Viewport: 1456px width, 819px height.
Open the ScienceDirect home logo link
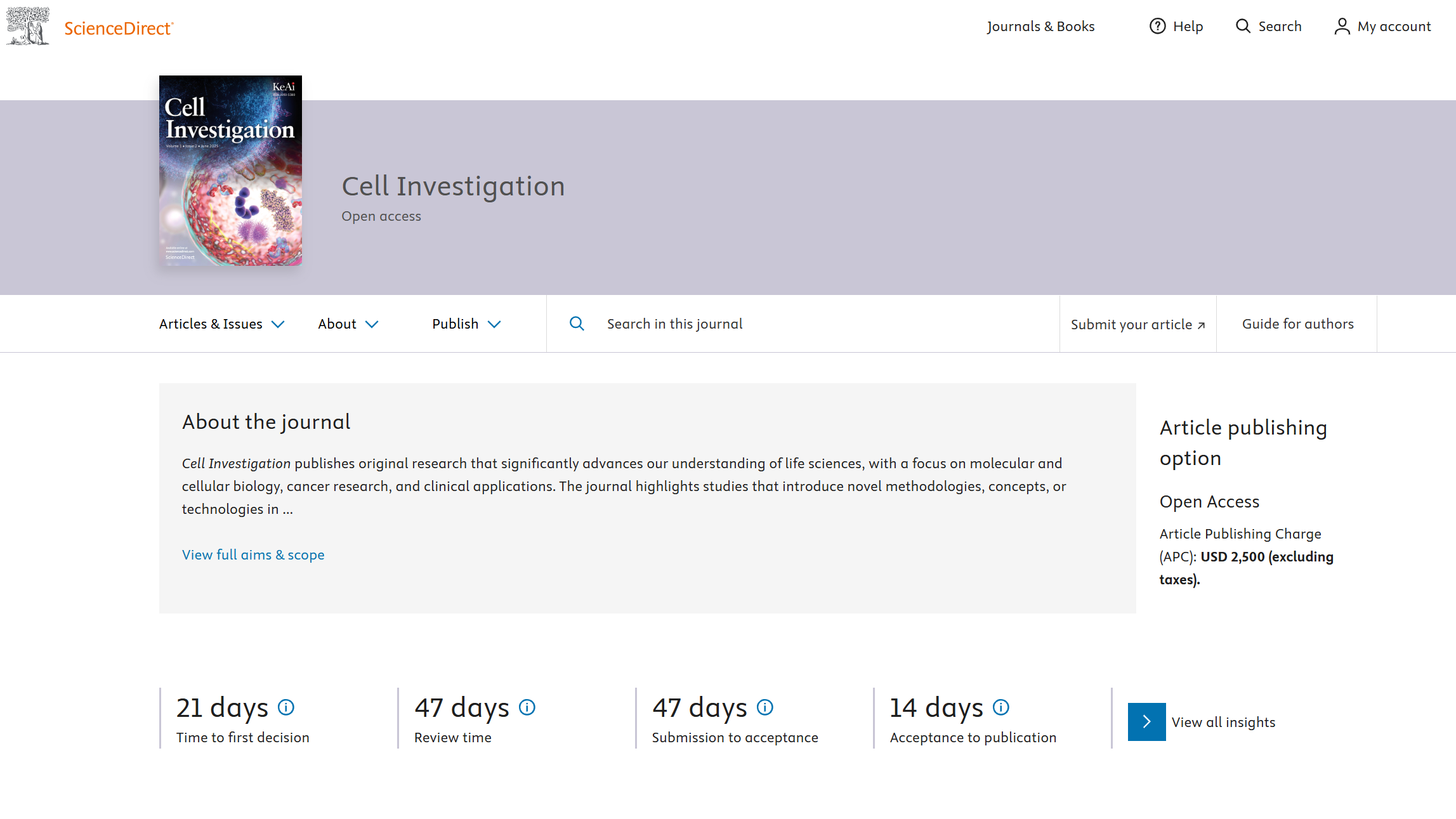[119, 29]
